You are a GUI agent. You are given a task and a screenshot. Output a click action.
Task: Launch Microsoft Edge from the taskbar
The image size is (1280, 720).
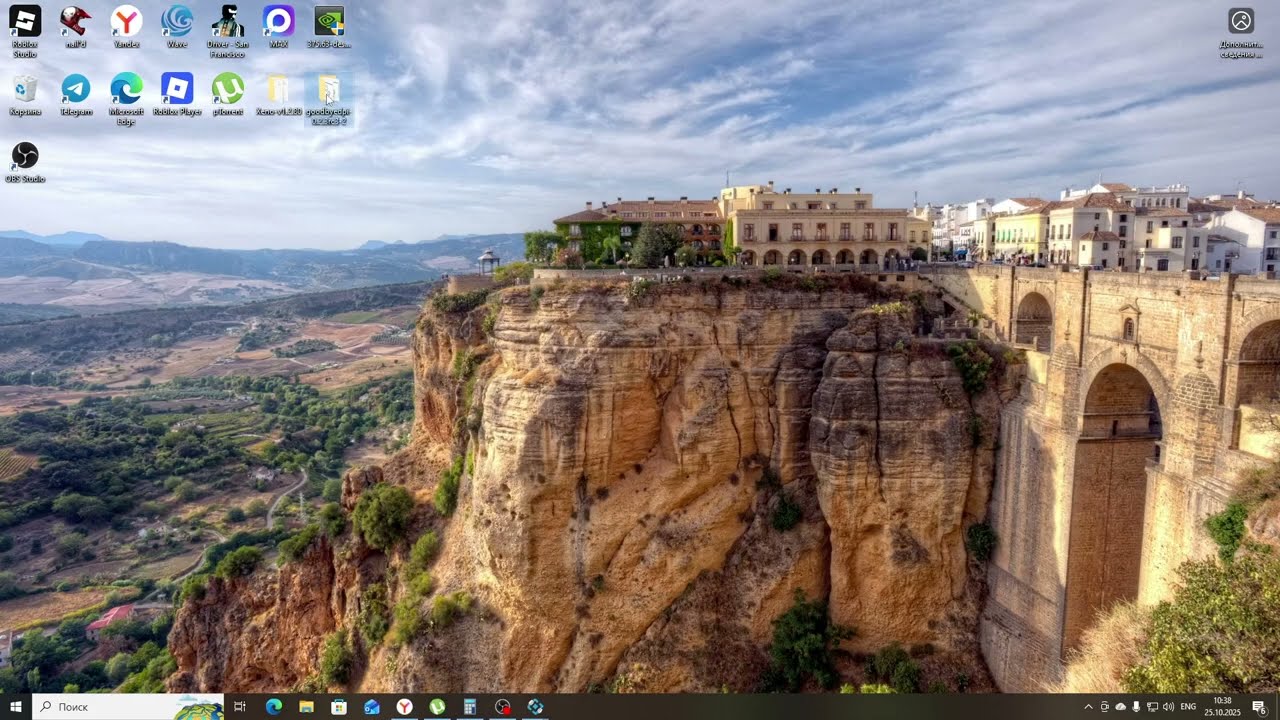click(273, 707)
